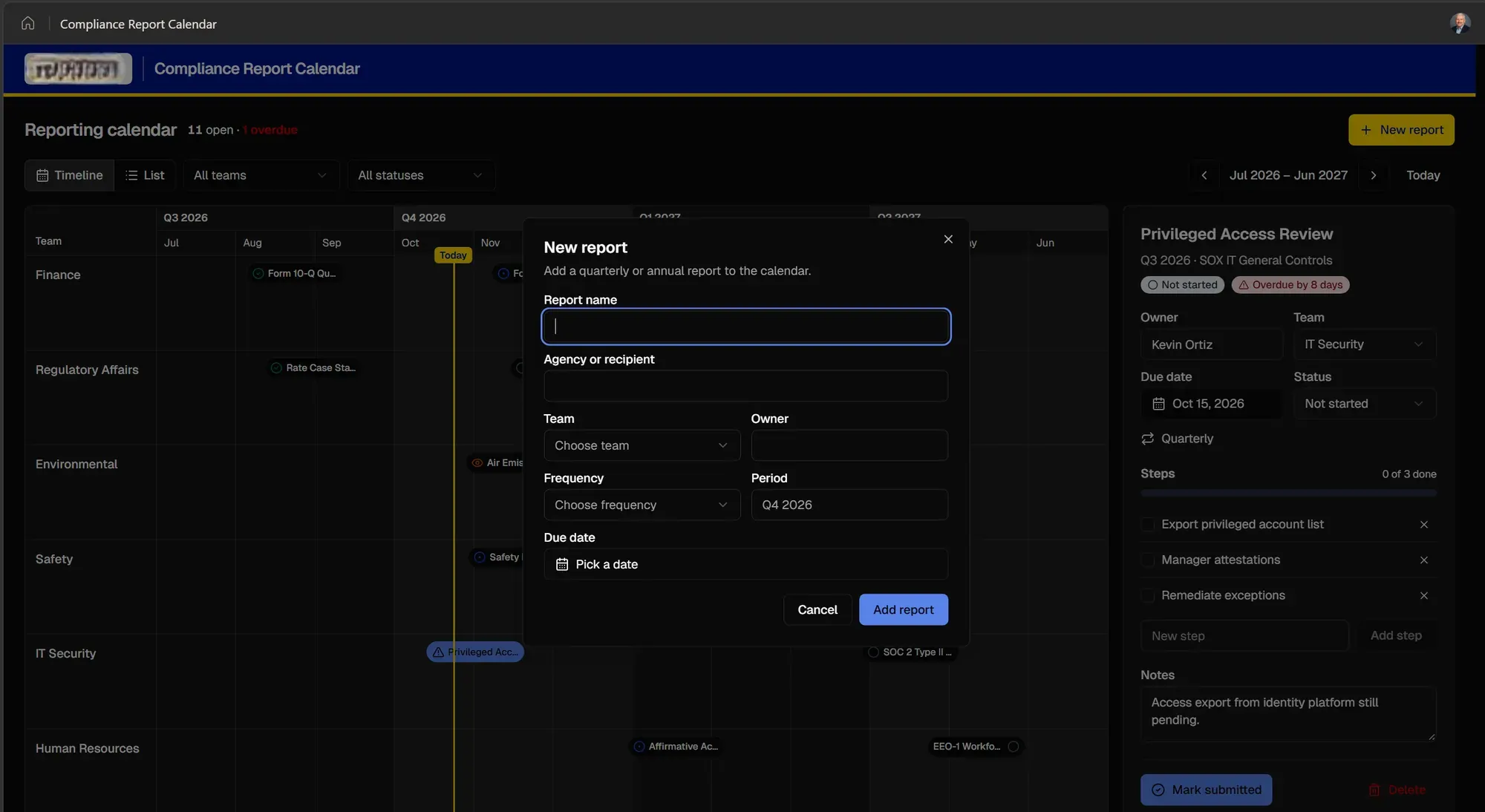This screenshot has height=812, width=1485.
Task: Click the Mark submitted button
Action: coord(1206,790)
